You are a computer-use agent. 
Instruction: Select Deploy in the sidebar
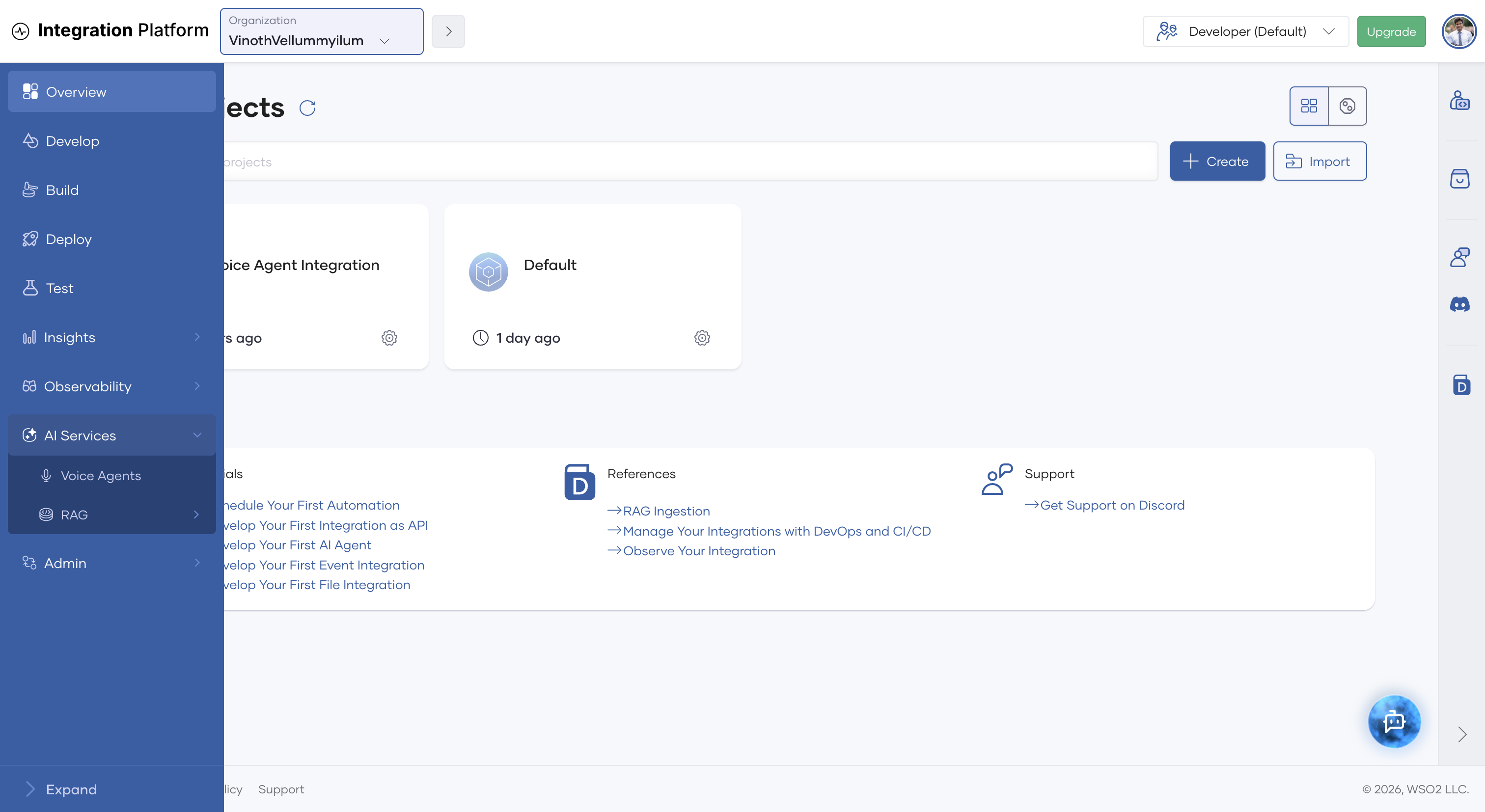click(x=112, y=239)
